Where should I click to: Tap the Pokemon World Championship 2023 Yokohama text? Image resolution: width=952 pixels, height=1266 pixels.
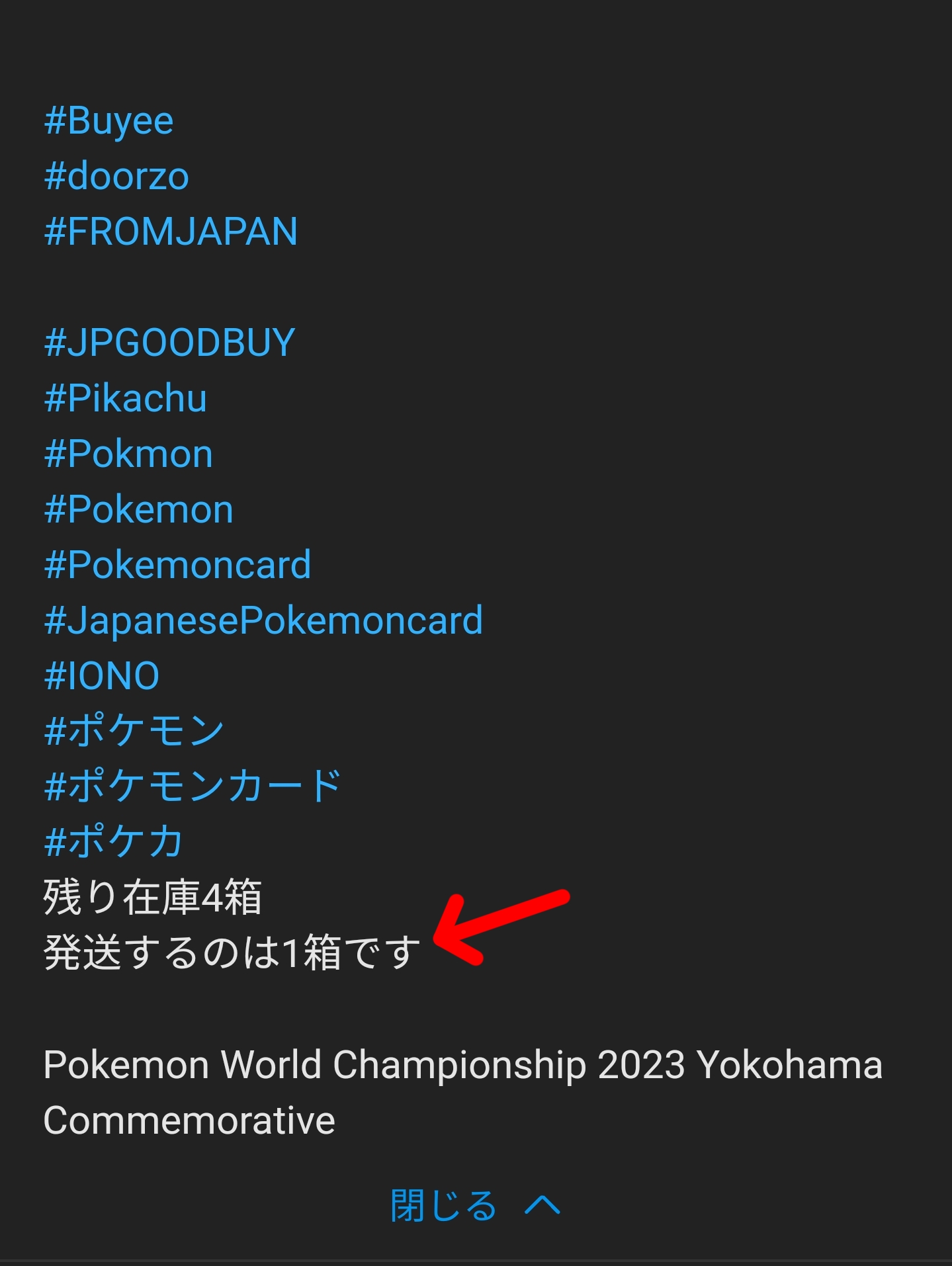point(462,1066)
